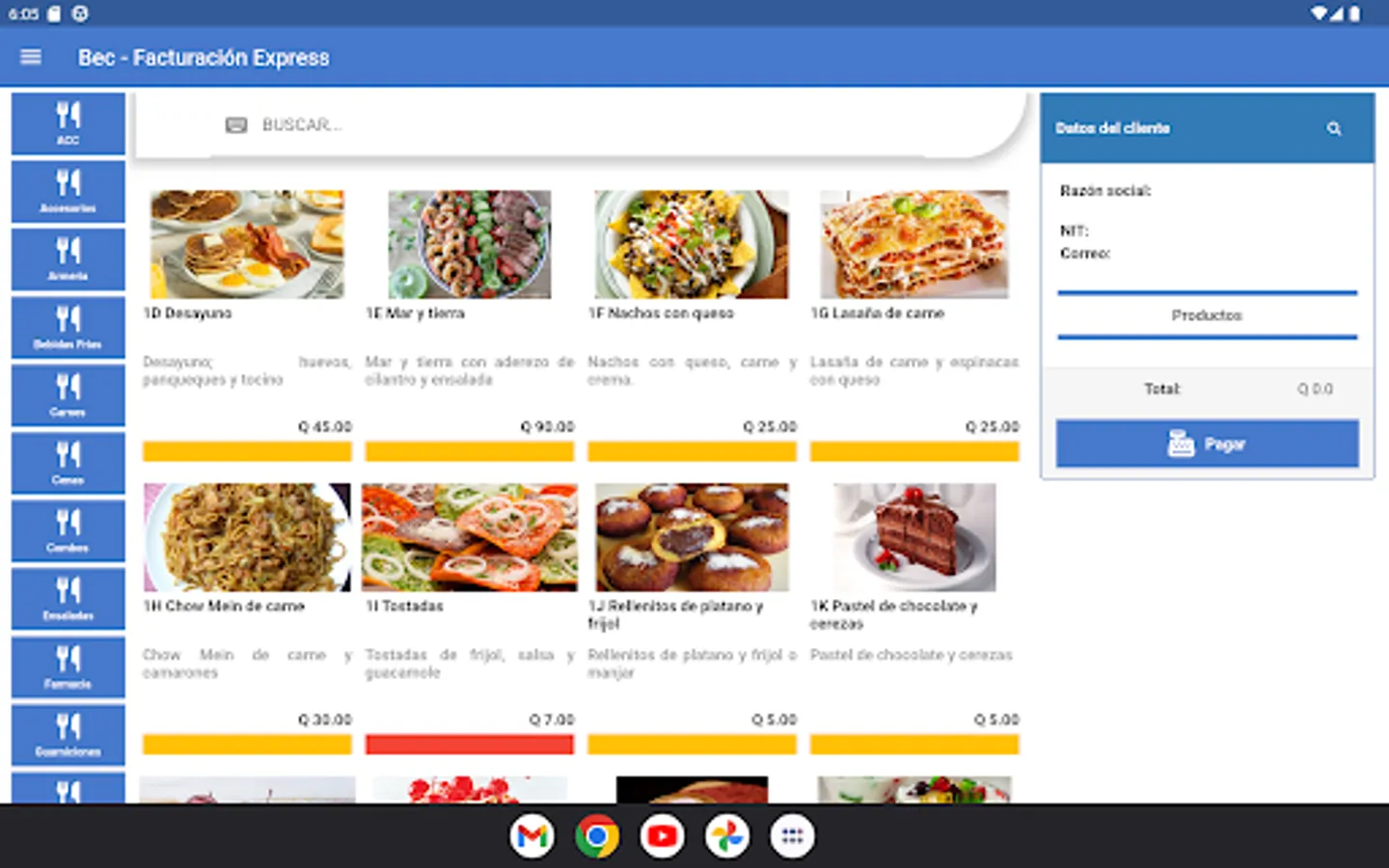This screenshot has width=1389, height=868.
Task: Open Chrome from the dock
Action: 597,836
